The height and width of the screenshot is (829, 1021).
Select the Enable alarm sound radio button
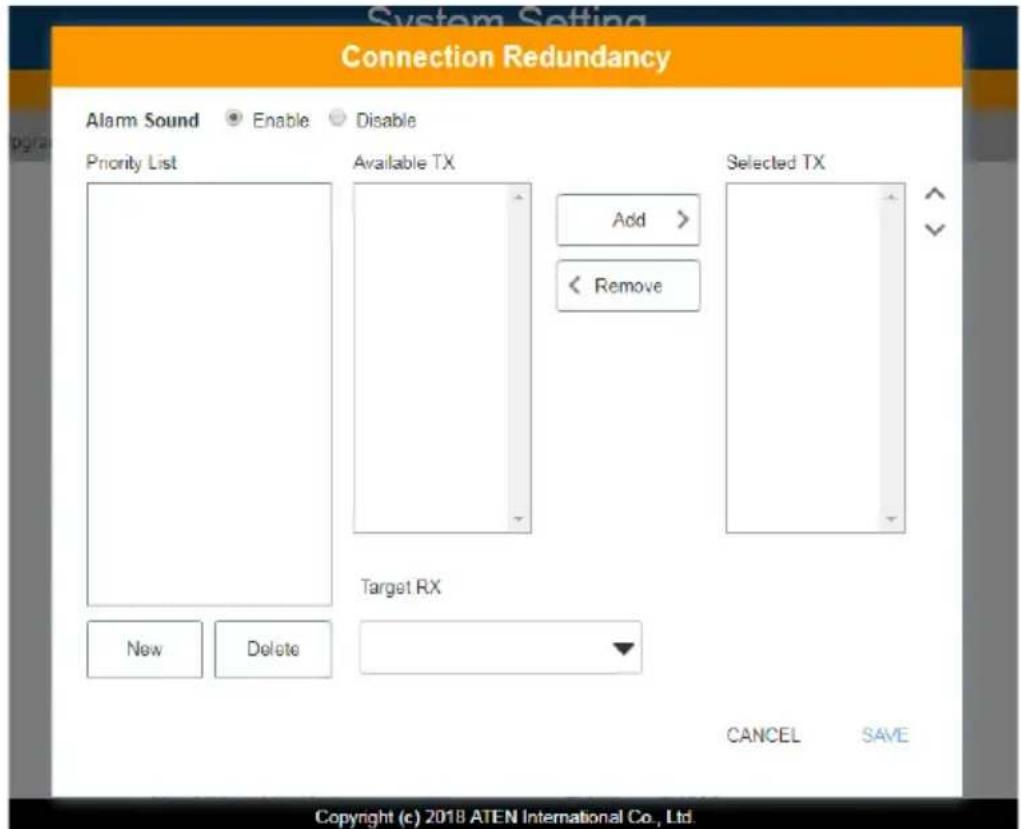click(233, 119)
